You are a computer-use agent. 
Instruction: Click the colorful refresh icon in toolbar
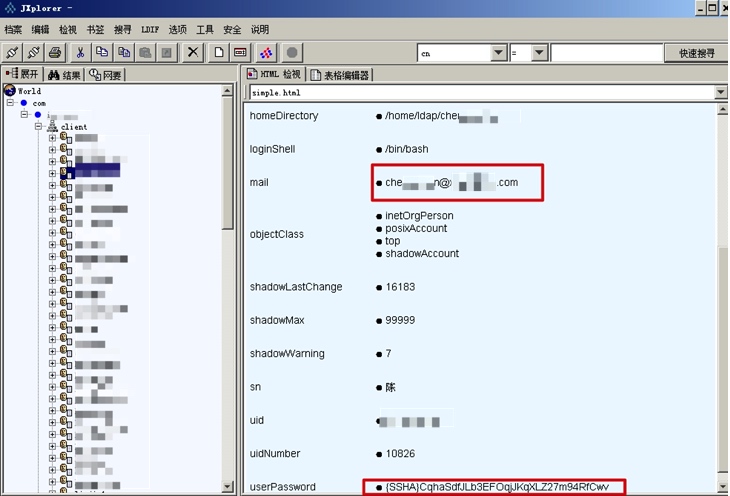266,52
